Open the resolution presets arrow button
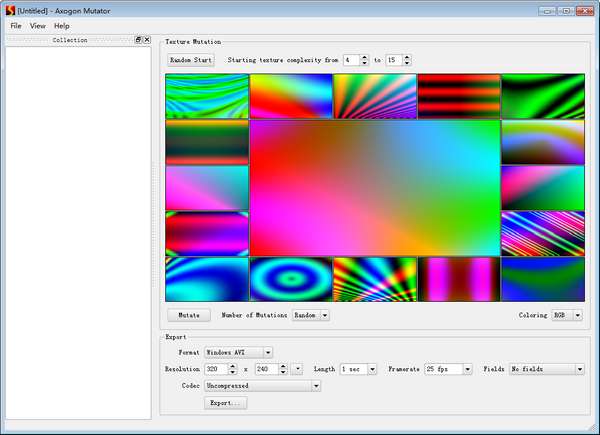The width and height of the screenshot is (600, 435). pos(298,369)
